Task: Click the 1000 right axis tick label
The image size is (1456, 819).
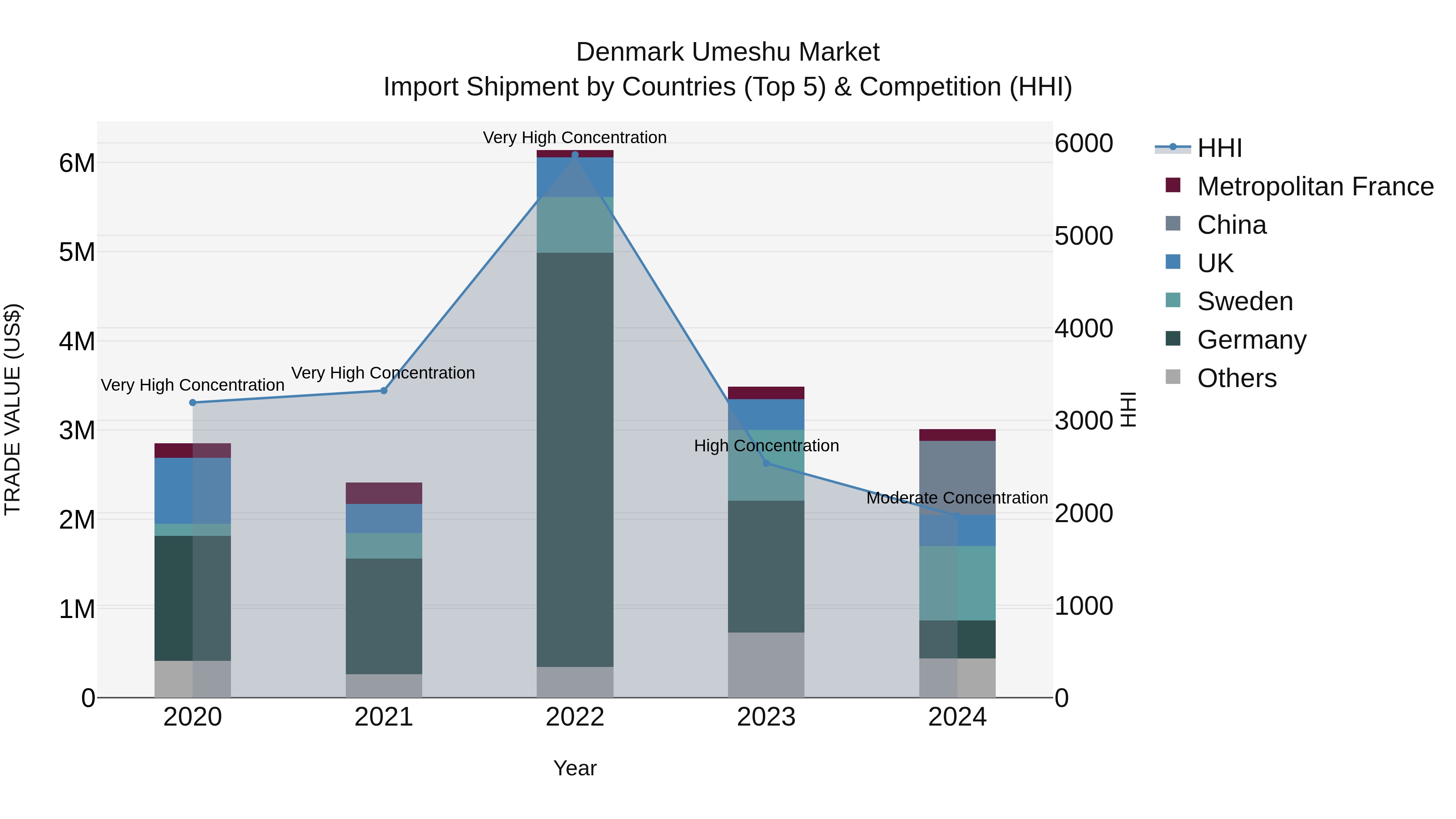Action: (x=1084, y=606)
